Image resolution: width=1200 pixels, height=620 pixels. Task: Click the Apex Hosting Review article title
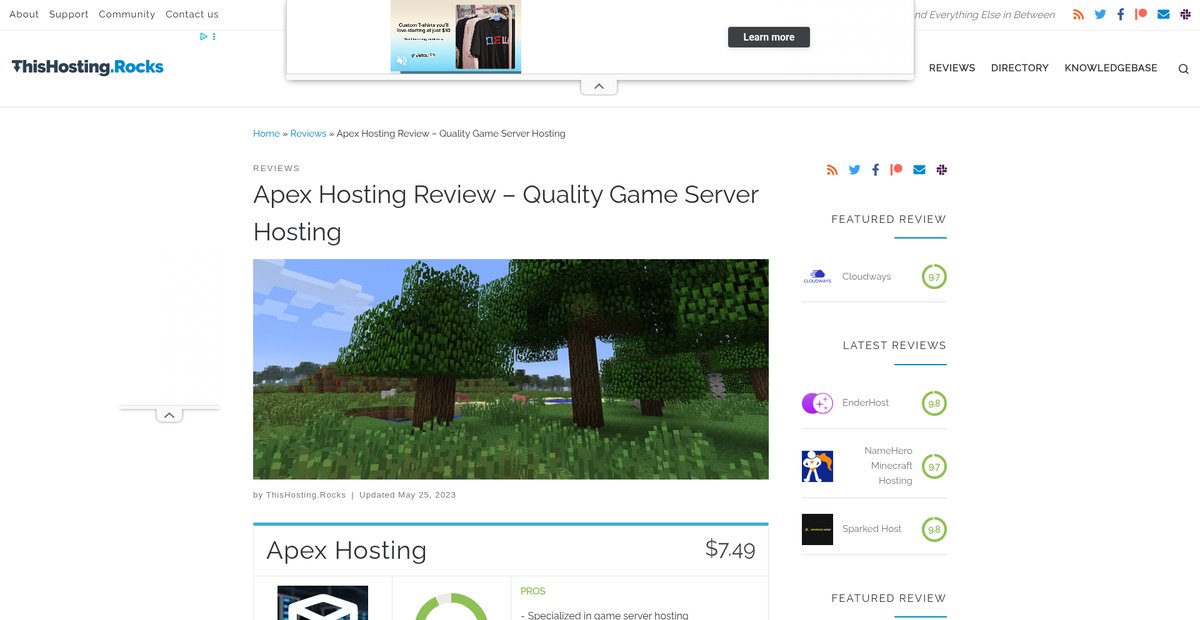[x=506, y=213]
